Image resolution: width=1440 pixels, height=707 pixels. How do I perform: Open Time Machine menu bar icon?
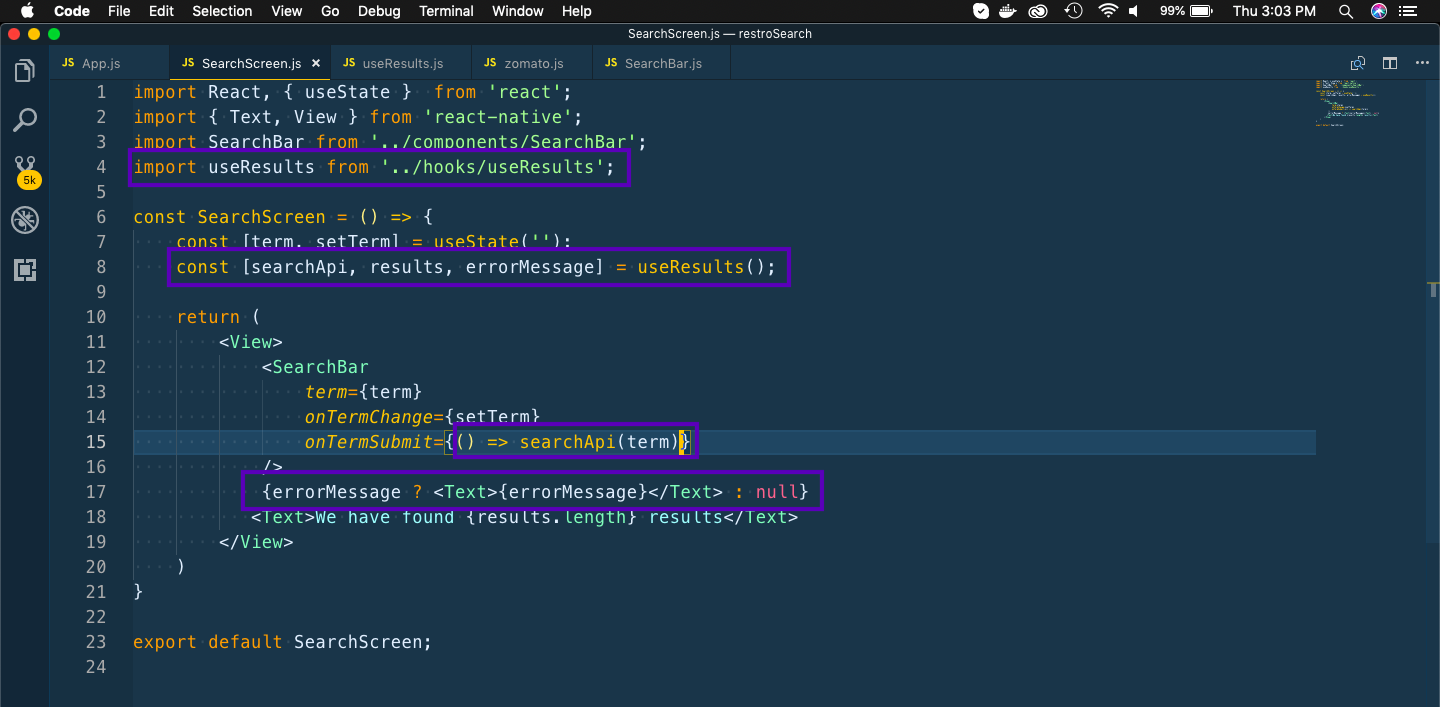(1073, 11)
